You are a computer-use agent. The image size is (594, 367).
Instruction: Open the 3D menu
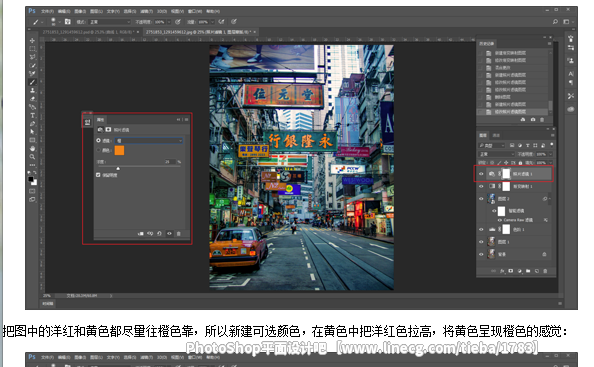[161, 11]
